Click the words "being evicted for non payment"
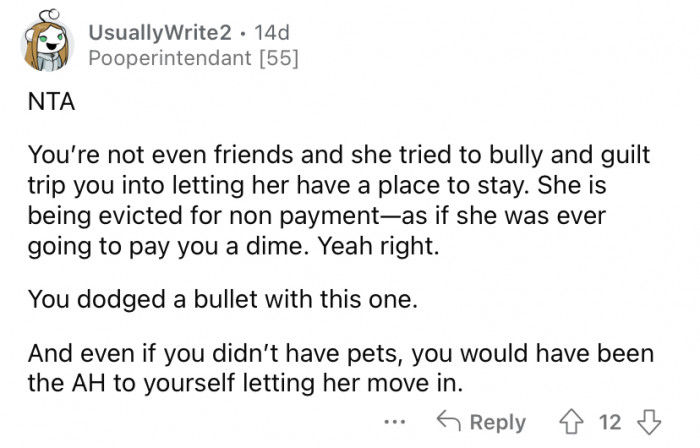Screen dimensions: 700x448 point(204,216)
